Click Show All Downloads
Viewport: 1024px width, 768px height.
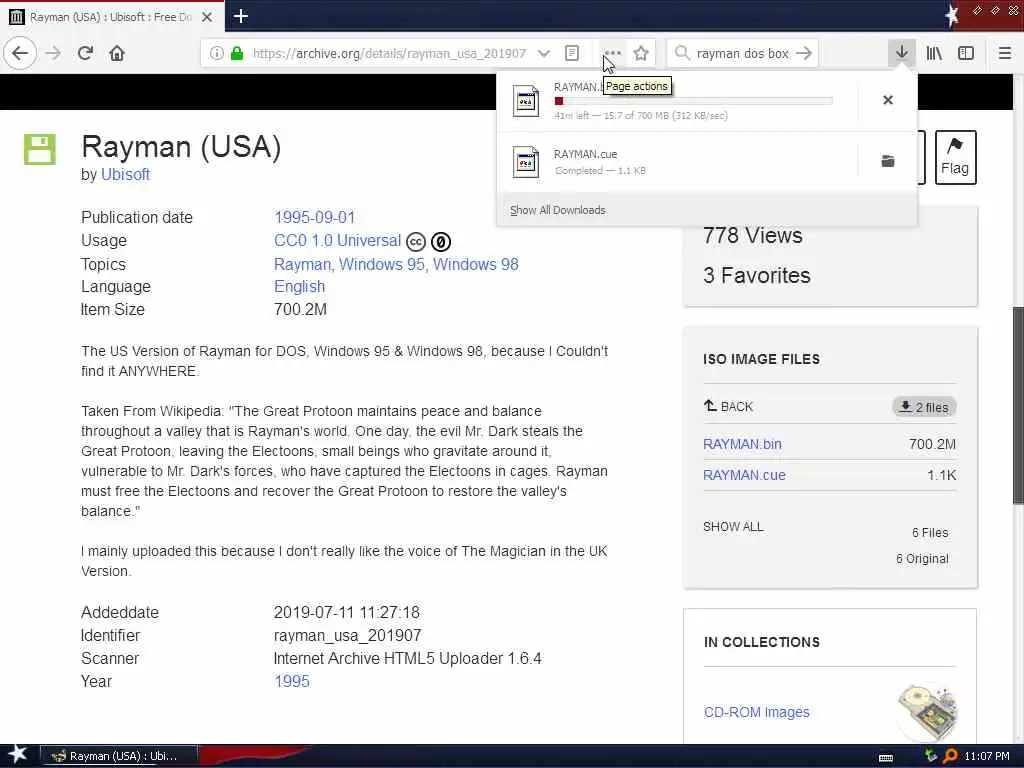[x=557, y=210]
